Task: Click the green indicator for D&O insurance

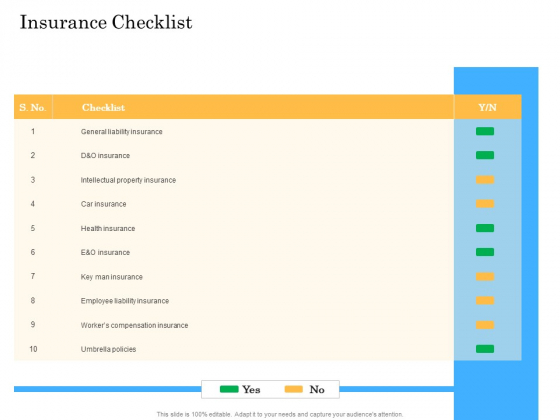Action: [x=485, y=155]
